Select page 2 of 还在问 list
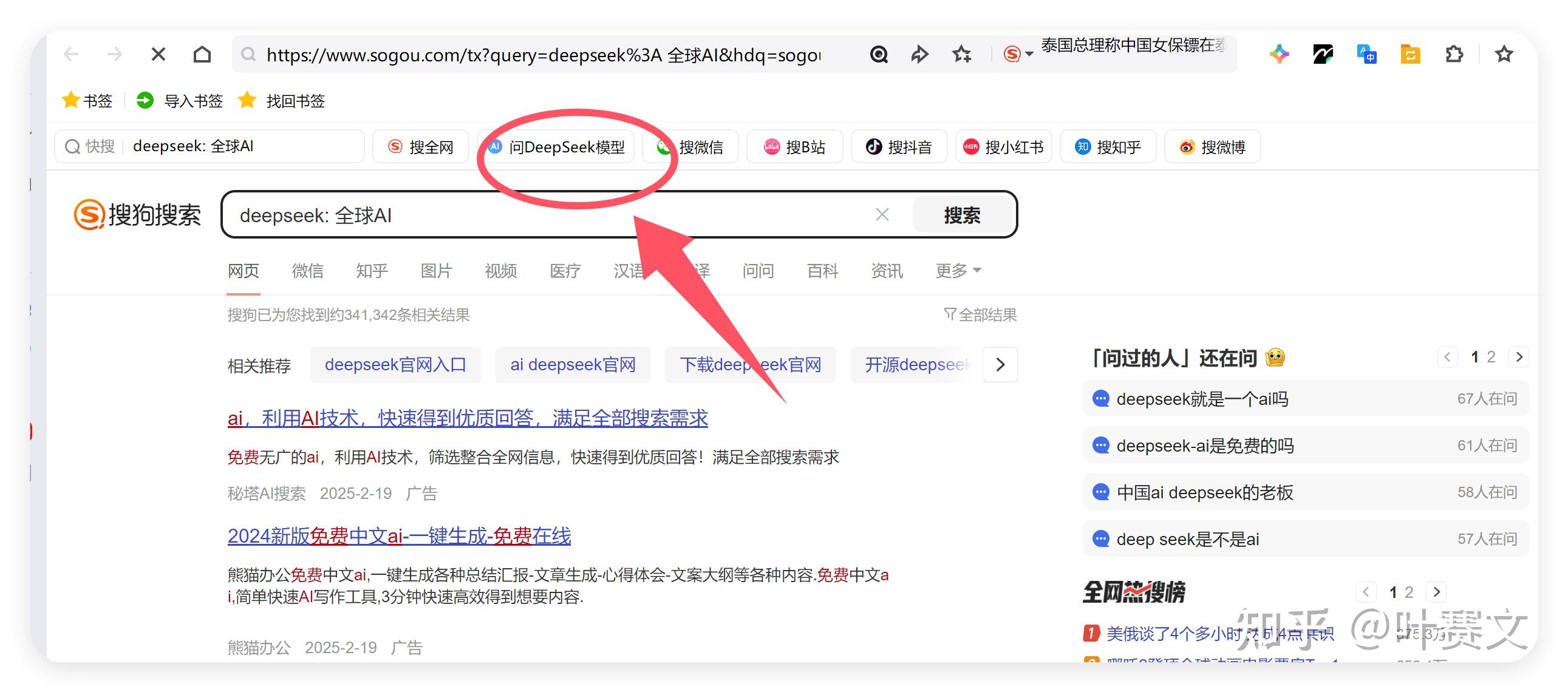This screenshot has height=692, width=1568. (1491, 358)
